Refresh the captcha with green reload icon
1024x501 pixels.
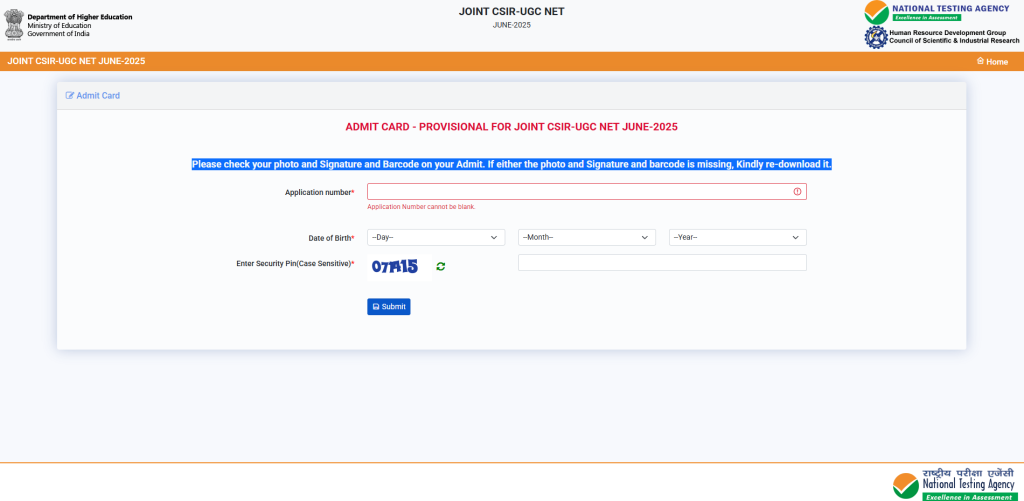441,267
